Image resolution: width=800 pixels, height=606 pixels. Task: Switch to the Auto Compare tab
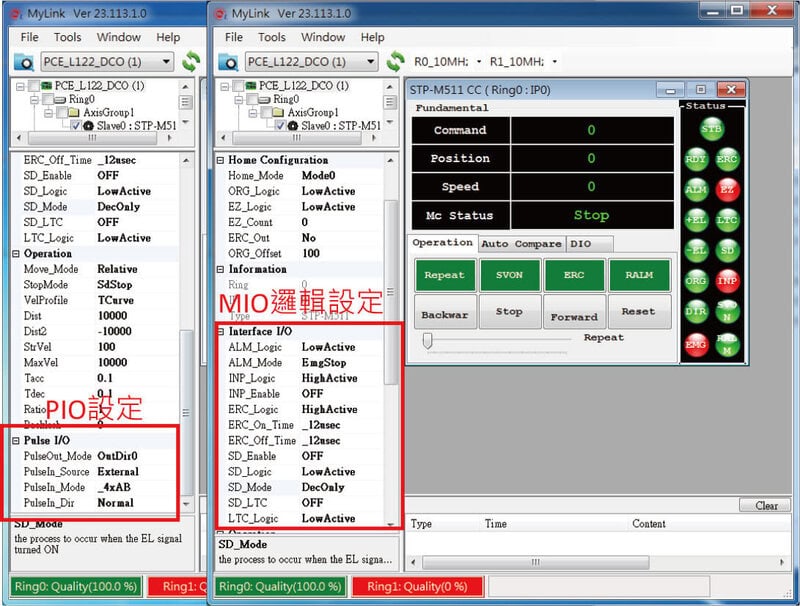coord(521,244)
